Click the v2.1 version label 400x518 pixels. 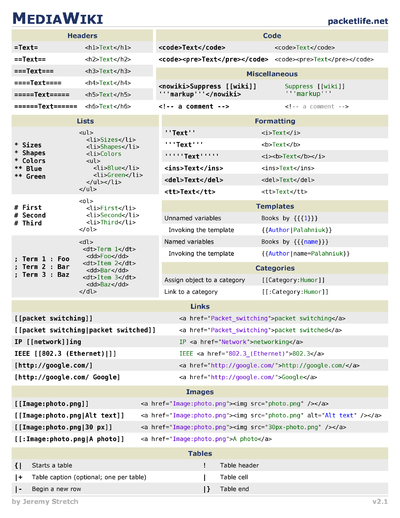[x=380, y=502]
